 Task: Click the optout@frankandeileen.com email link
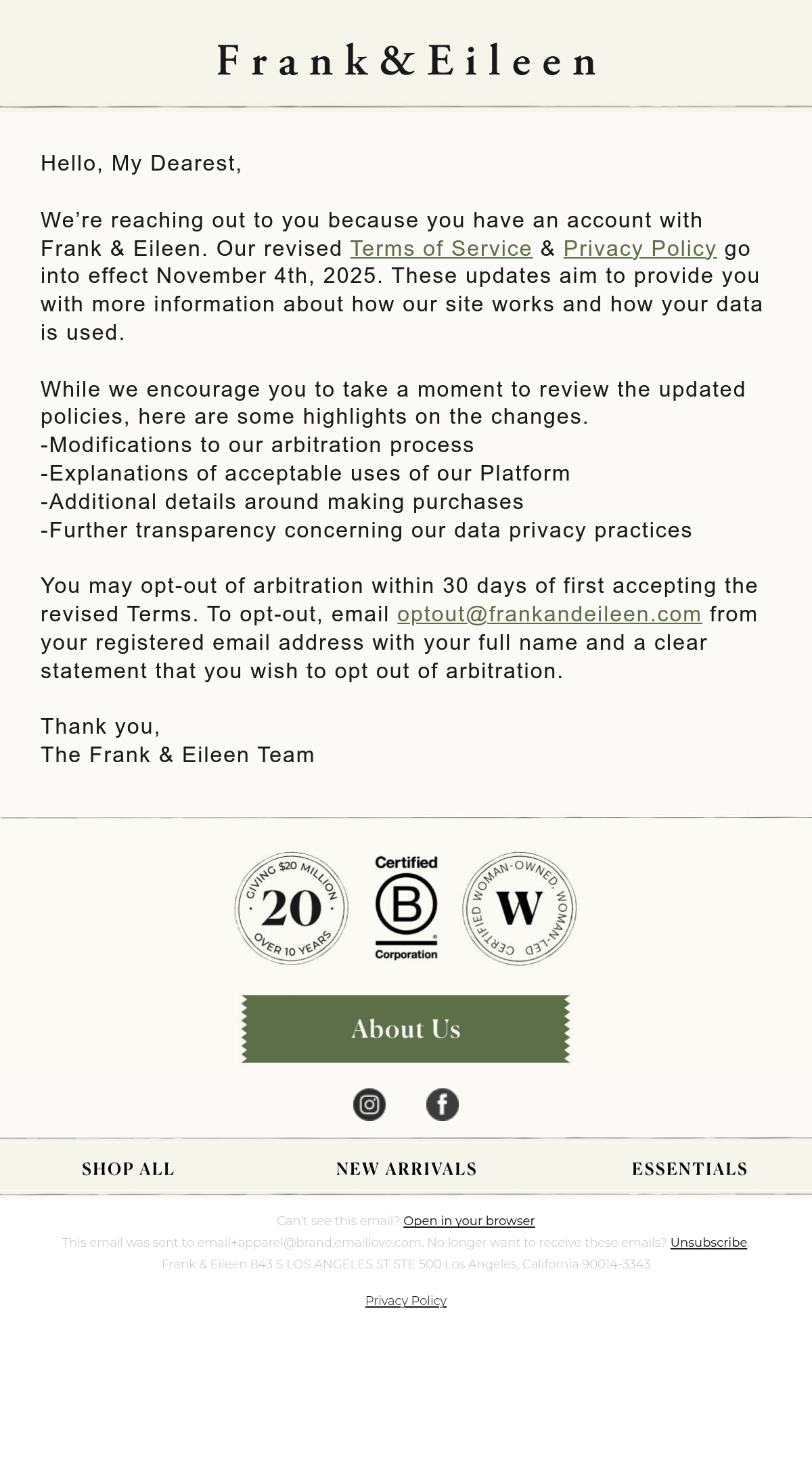(x=549, y=614)
